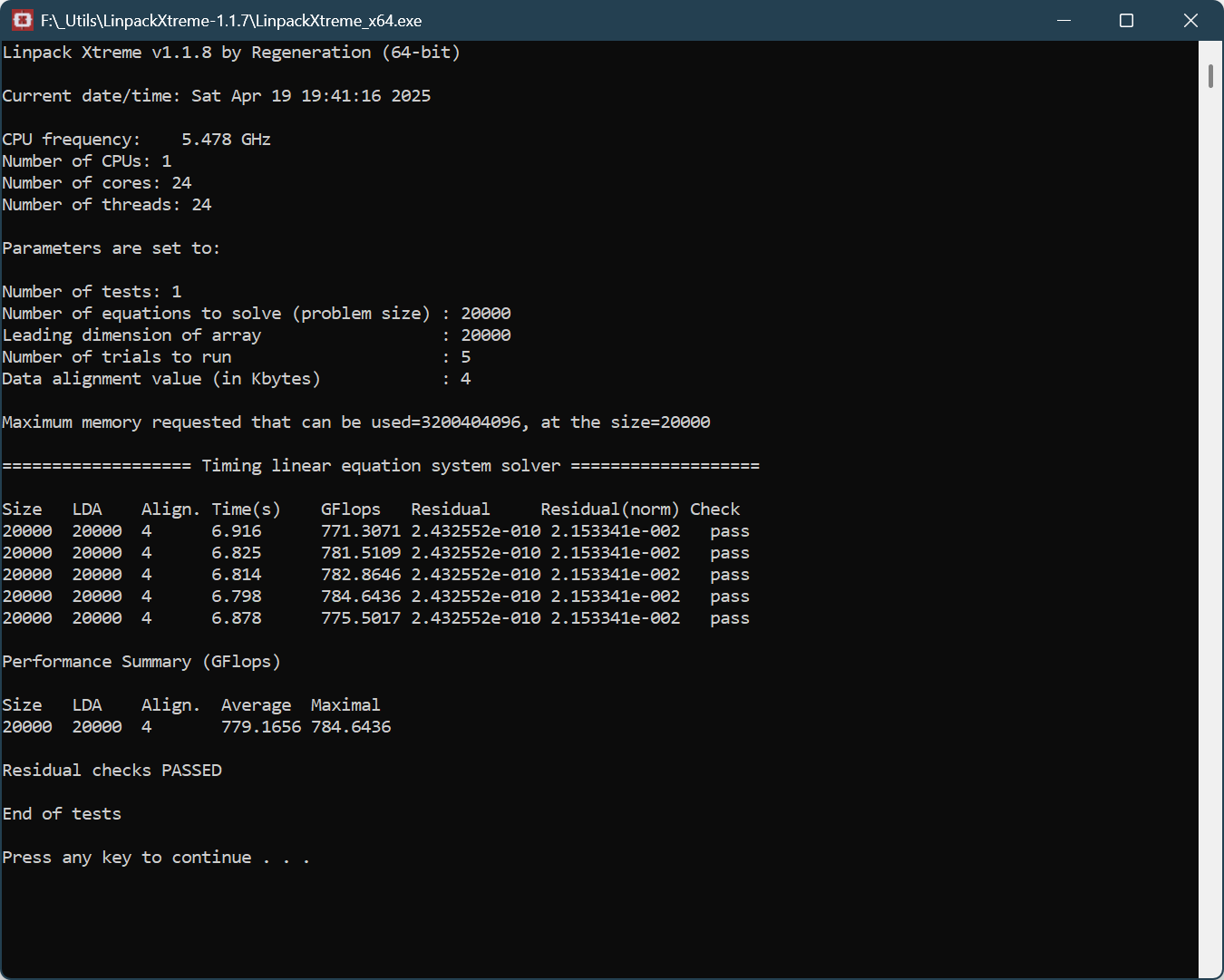Click the 'Parameters are set to:' line
This screenshot has height=980, width=1224.
(112, 248)
